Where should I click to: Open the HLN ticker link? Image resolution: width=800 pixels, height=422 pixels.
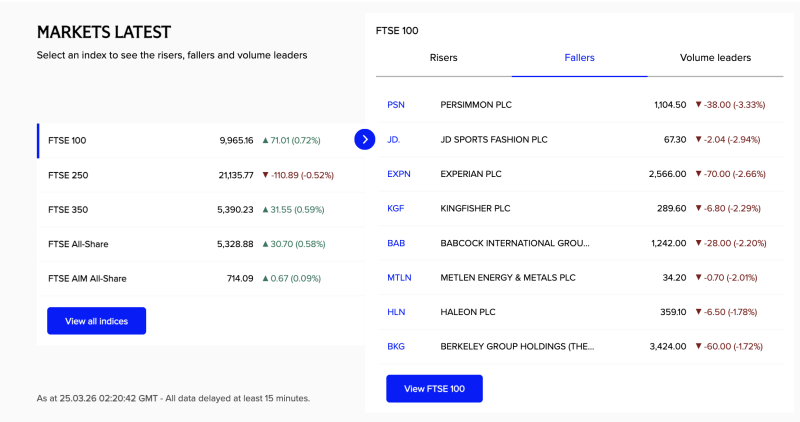pyautogui.click(x=396, y=312)
